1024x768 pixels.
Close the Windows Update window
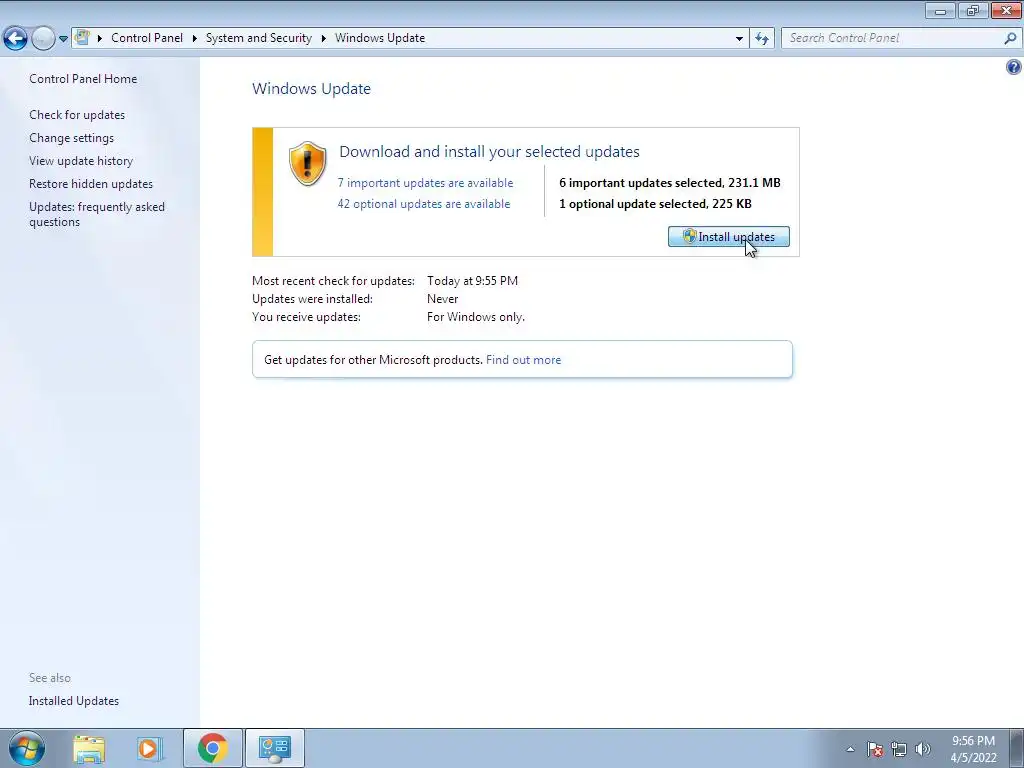tap(1006, 10)
